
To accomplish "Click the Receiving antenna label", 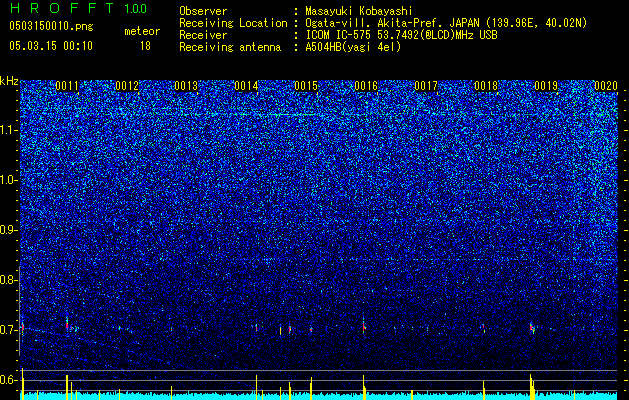I will point(230,47).
